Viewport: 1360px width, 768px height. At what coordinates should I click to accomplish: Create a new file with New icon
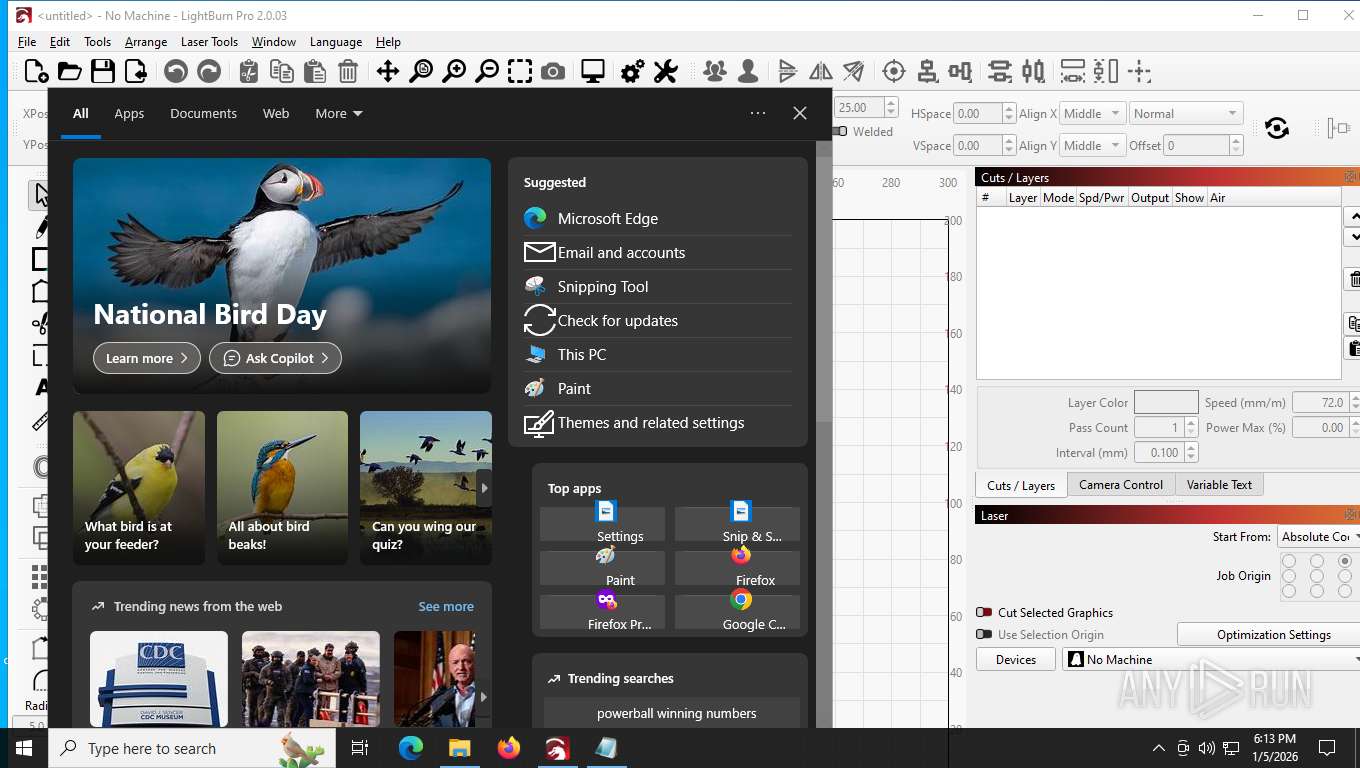coord(36,71)
